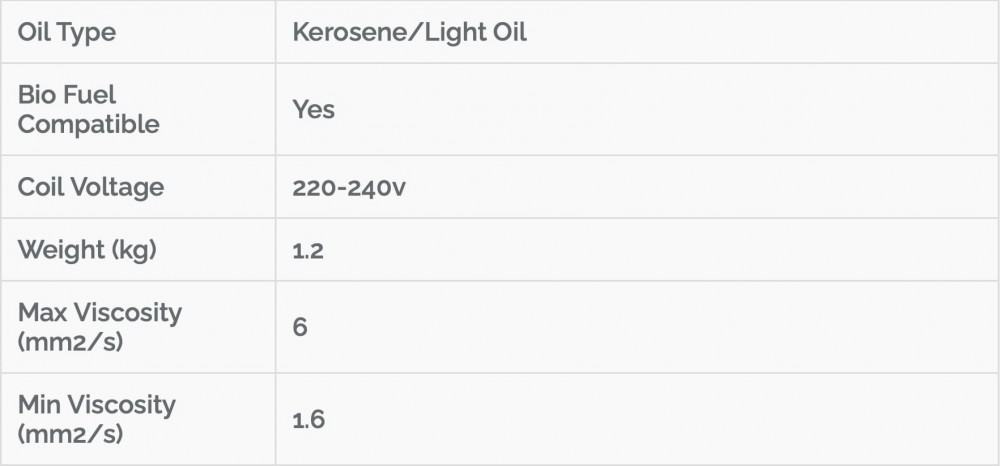This screenshot has width=1000, height=466.
Task: Select the '220-240v' voltage value
Action: click(349, 187)
